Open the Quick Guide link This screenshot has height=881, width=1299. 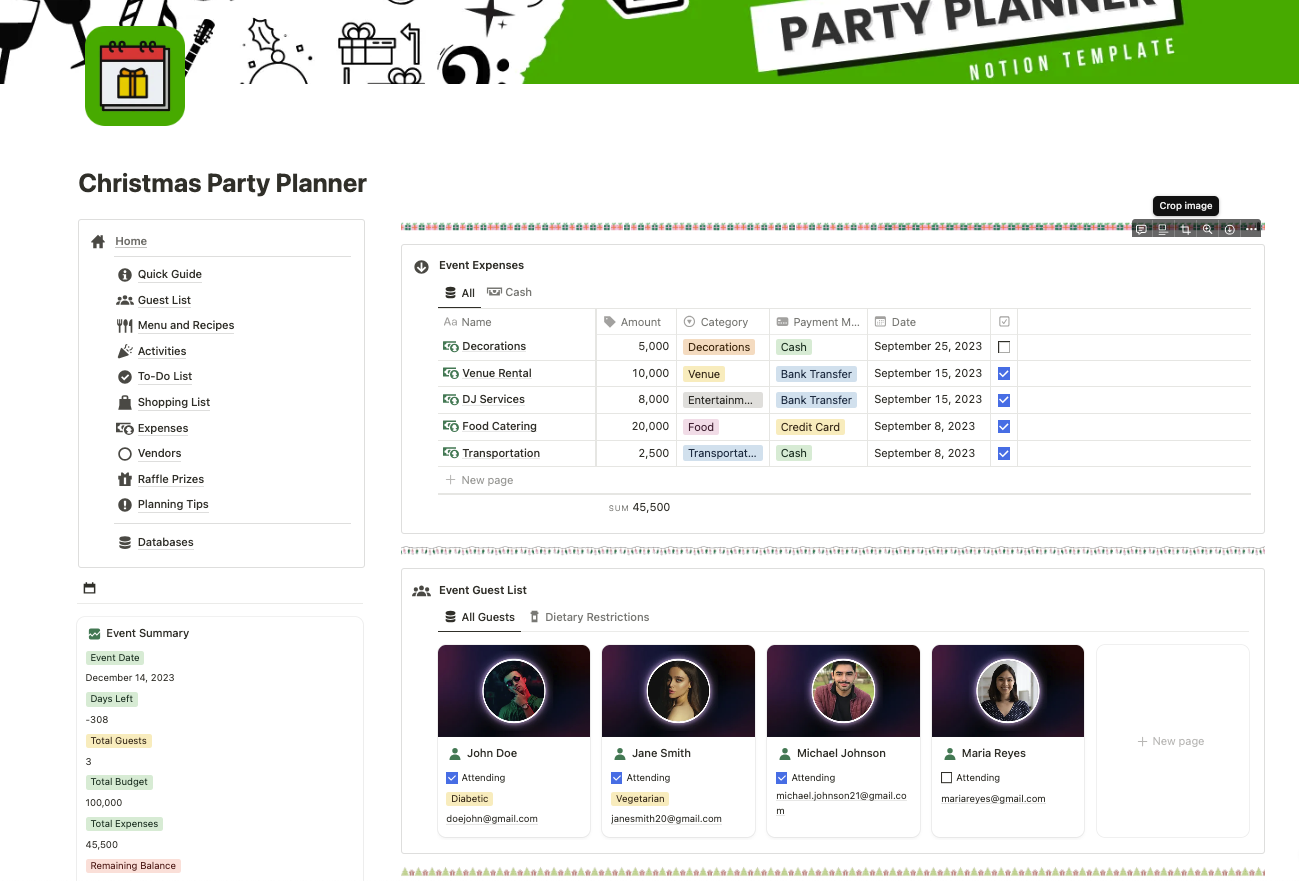pos(169,274)
